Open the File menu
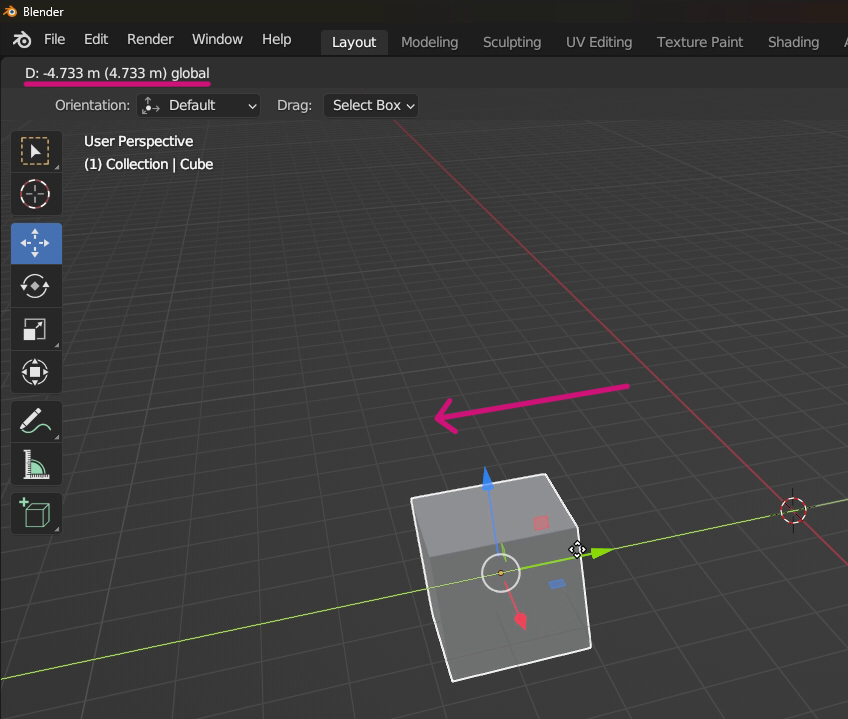This screenshot has width=848, height=719. pos(54,39)
